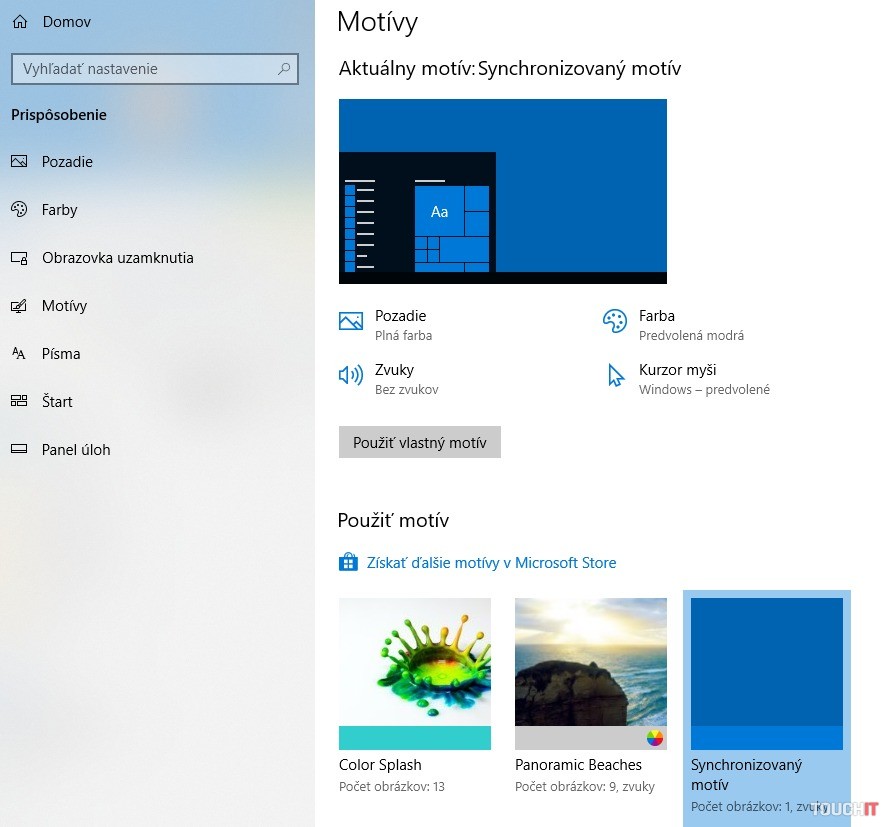890x827 pixels.
Task: Go to Farby label in the sidebar
Action: click(60, 210)
